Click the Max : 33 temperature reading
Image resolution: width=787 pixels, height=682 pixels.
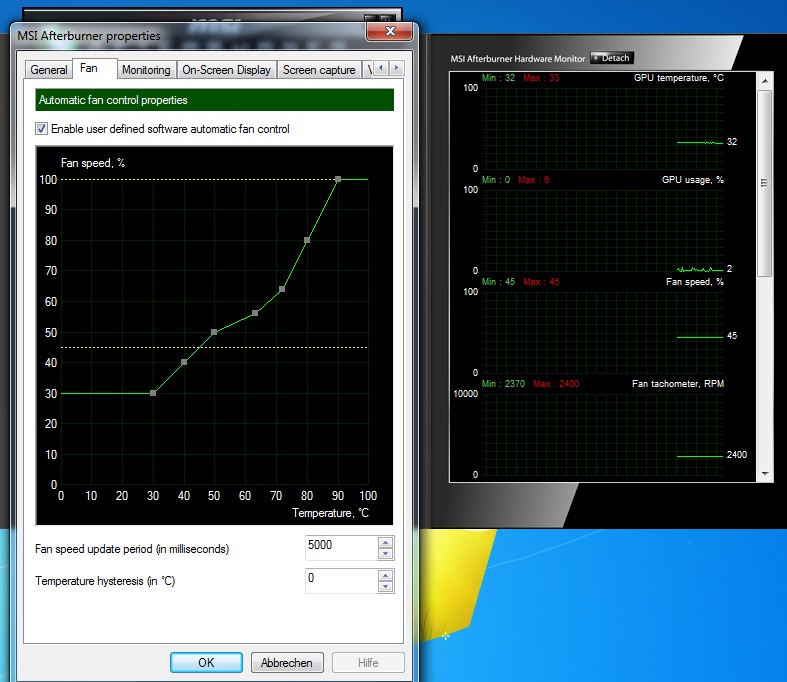click(x=541, y=78)
